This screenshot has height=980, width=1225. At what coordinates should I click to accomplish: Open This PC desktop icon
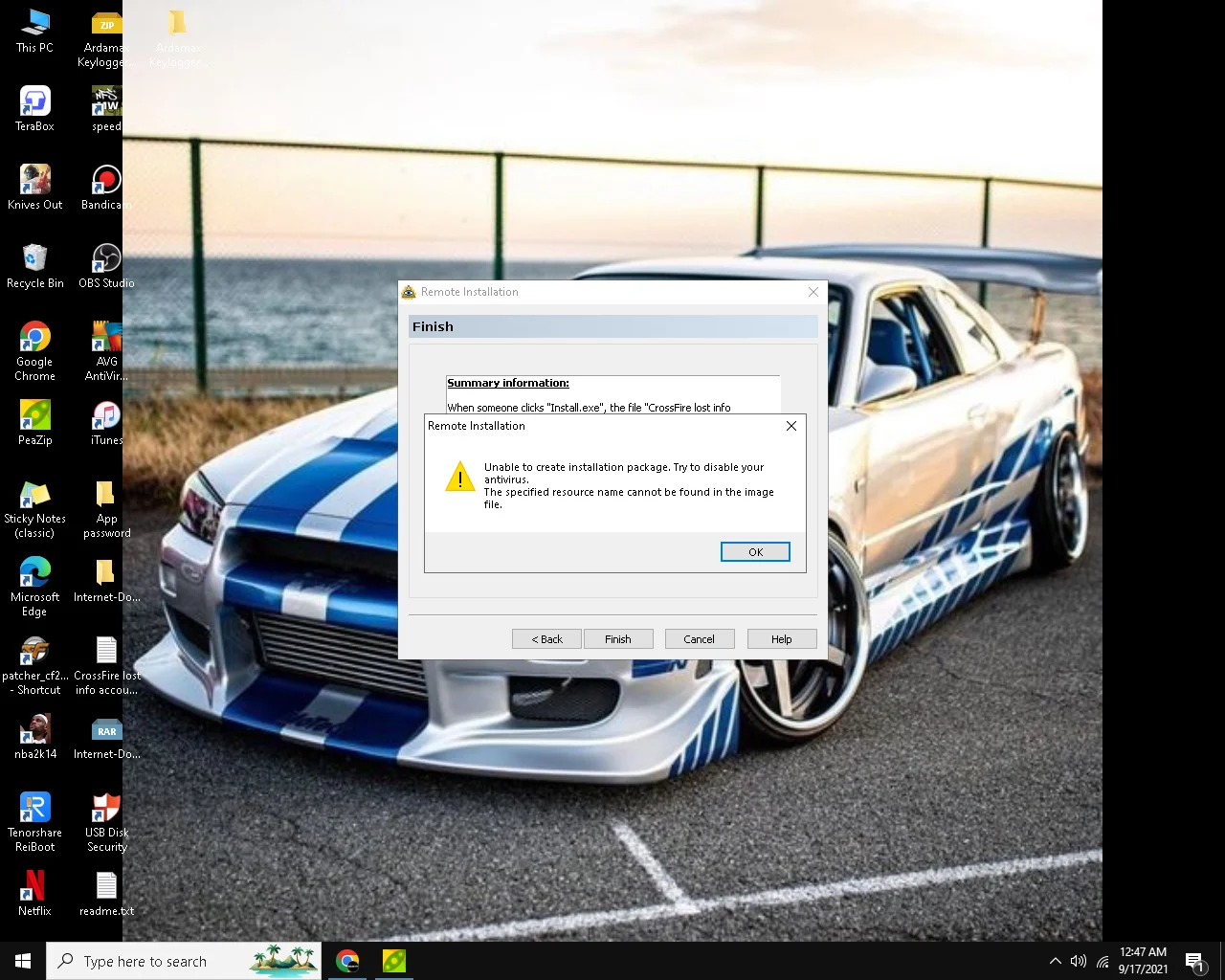[x=34, y=31]
